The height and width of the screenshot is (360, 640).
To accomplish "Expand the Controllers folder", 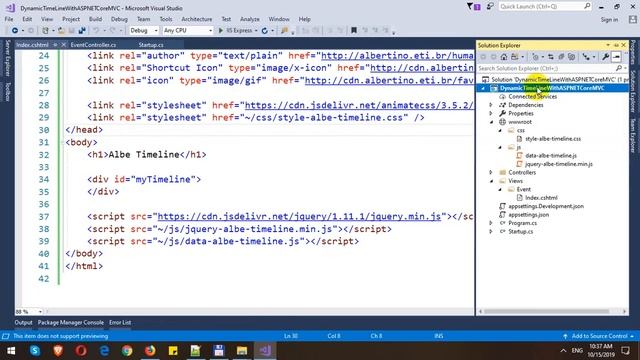I will click(491, 173).
